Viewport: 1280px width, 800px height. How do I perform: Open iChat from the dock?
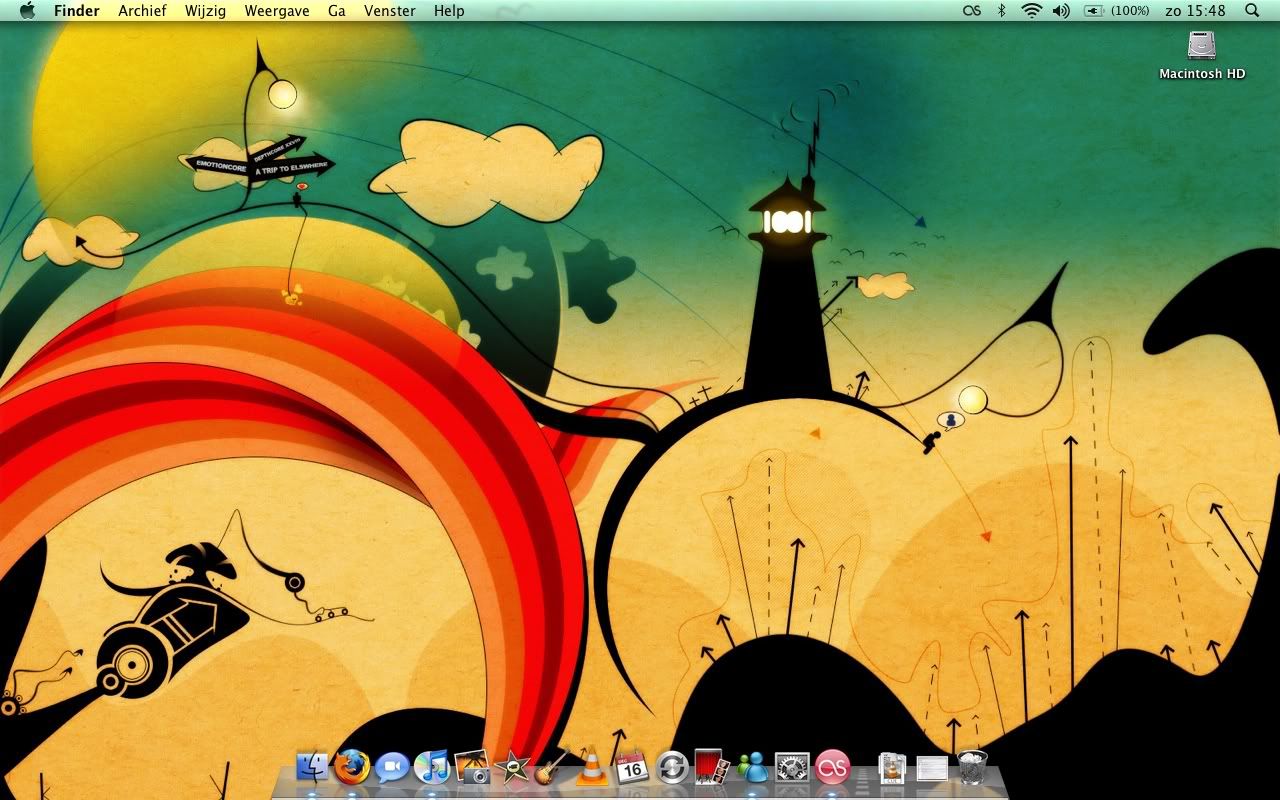pos(392,767)
